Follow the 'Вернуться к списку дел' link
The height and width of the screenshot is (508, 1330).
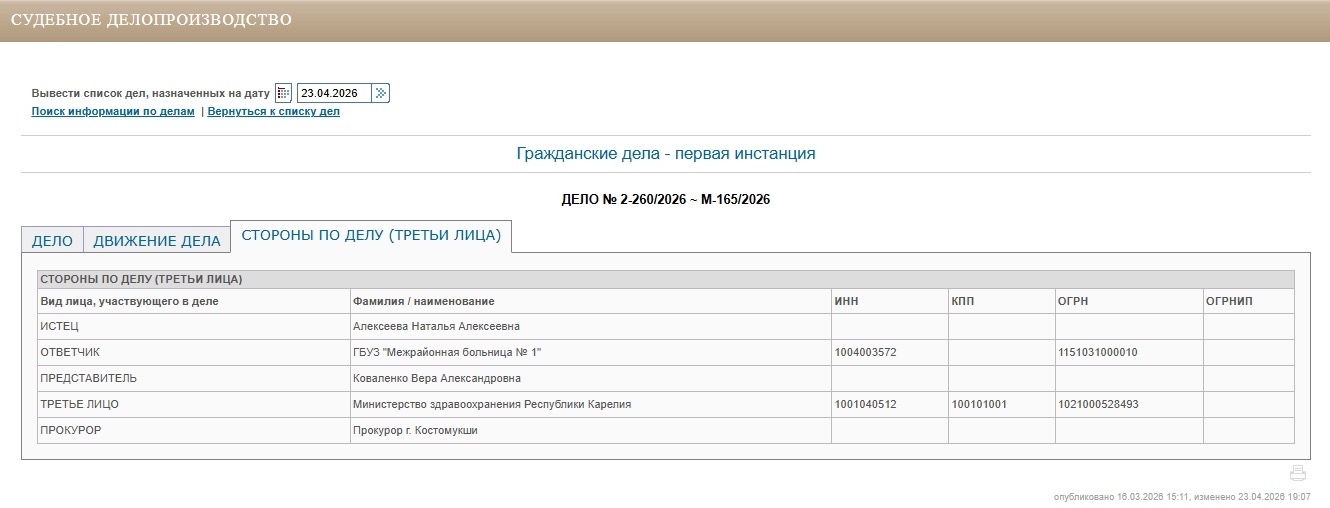(273, 112)
